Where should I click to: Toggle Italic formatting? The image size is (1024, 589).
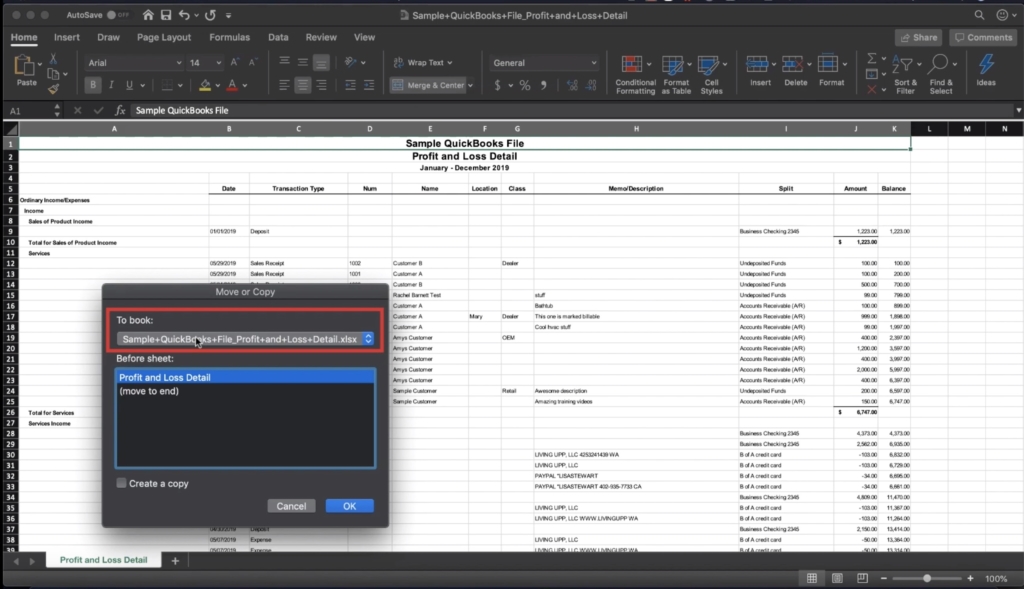(x=111, y=85)
